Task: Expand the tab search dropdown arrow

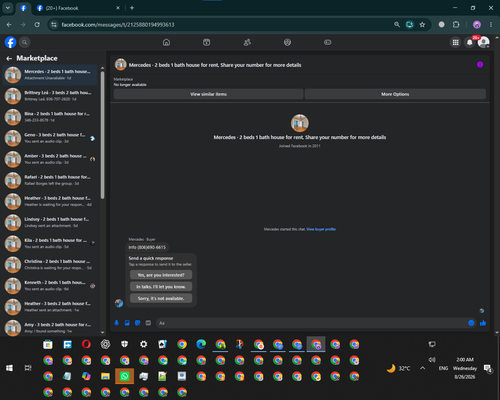Action: click(x=7, y=8)
